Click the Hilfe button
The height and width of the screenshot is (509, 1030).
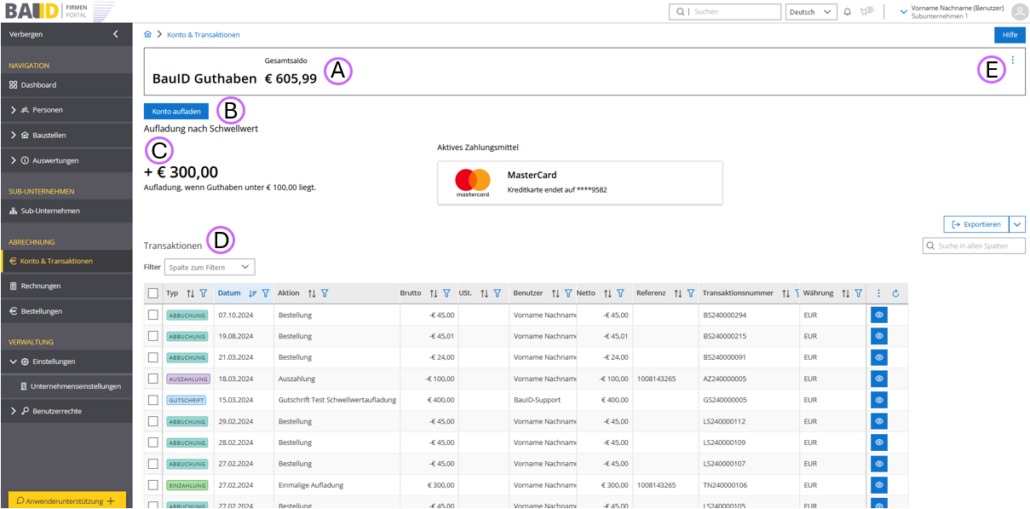tap(1010, 35)
